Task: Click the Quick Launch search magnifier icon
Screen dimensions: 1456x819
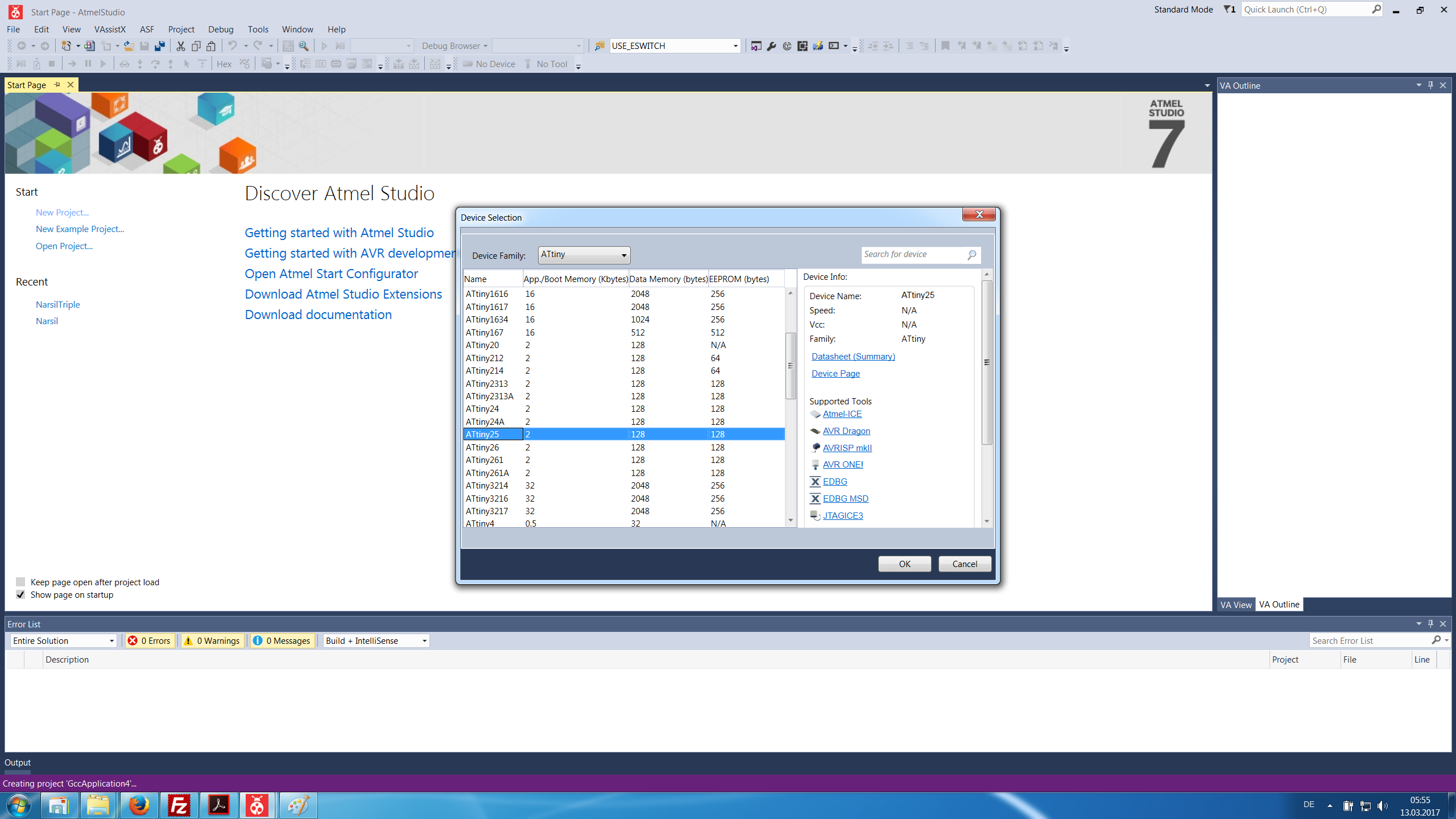Action: click(x=1376, y=9)
